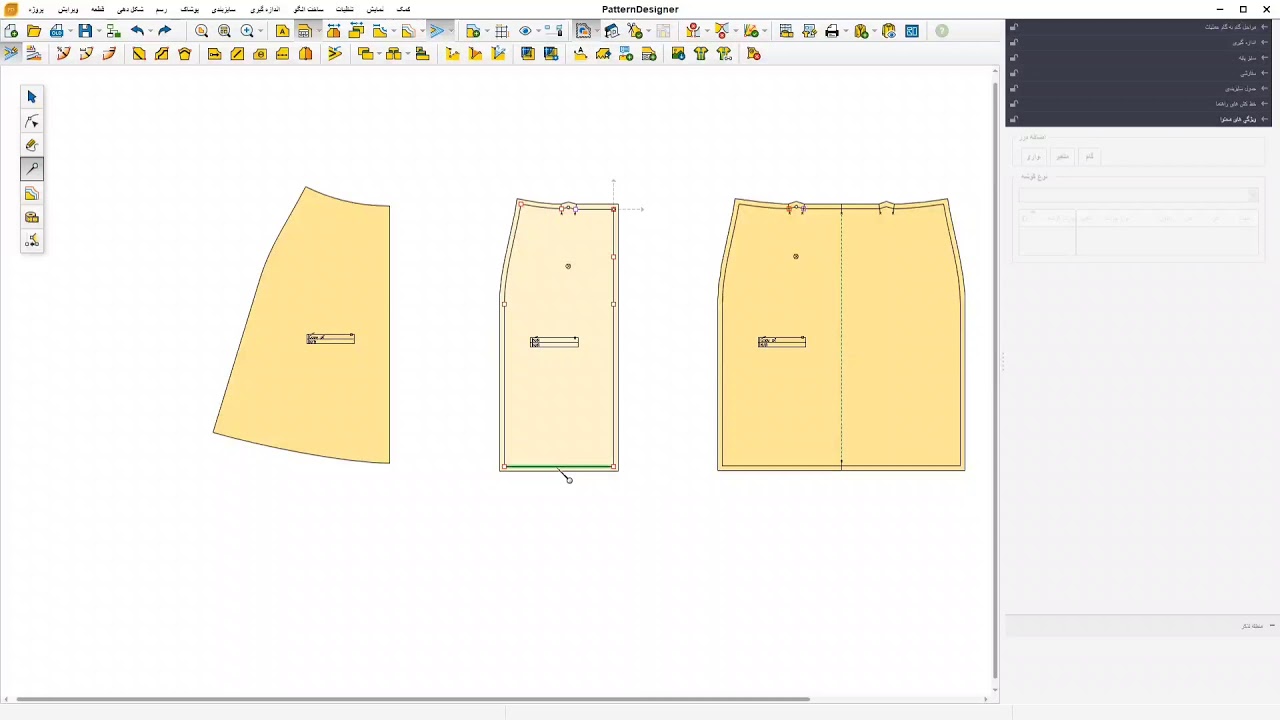Select the point edit tool below the pointer
1280x720 pixels.
(32, 121)
